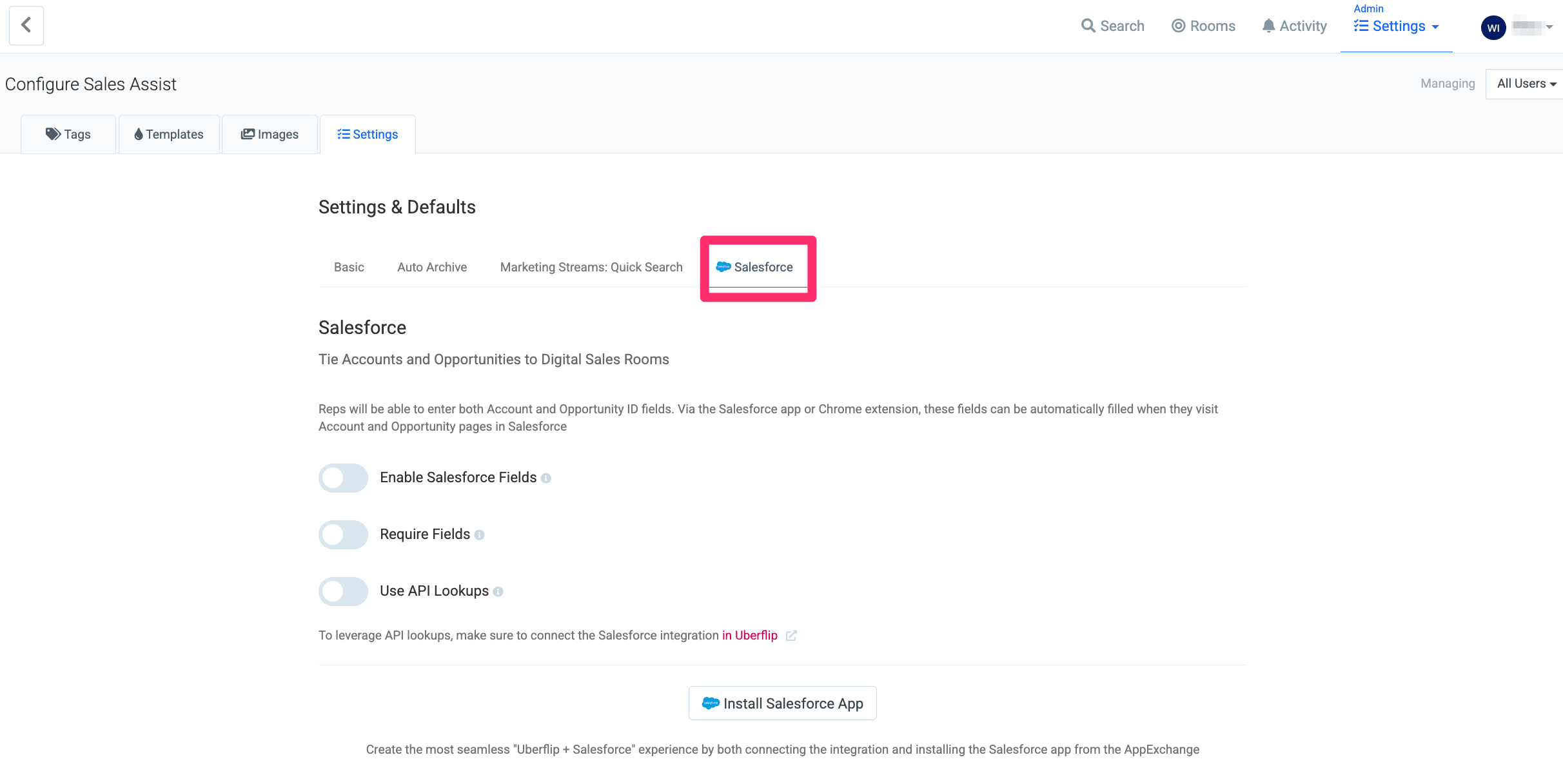1563x784 pixels.
Task: Click the Salesforce cloud icon in sub-tab
Action: [x=723, y=266]
